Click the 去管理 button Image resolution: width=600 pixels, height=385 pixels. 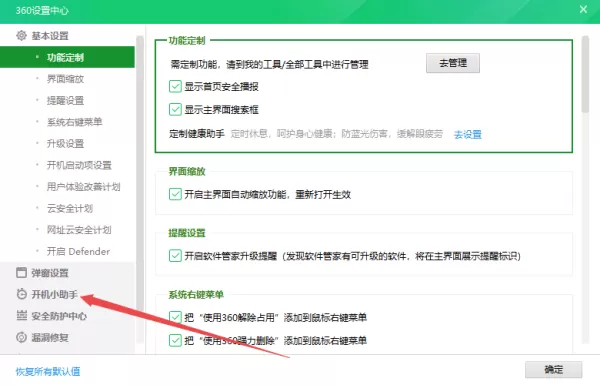(x=453, y=63)
